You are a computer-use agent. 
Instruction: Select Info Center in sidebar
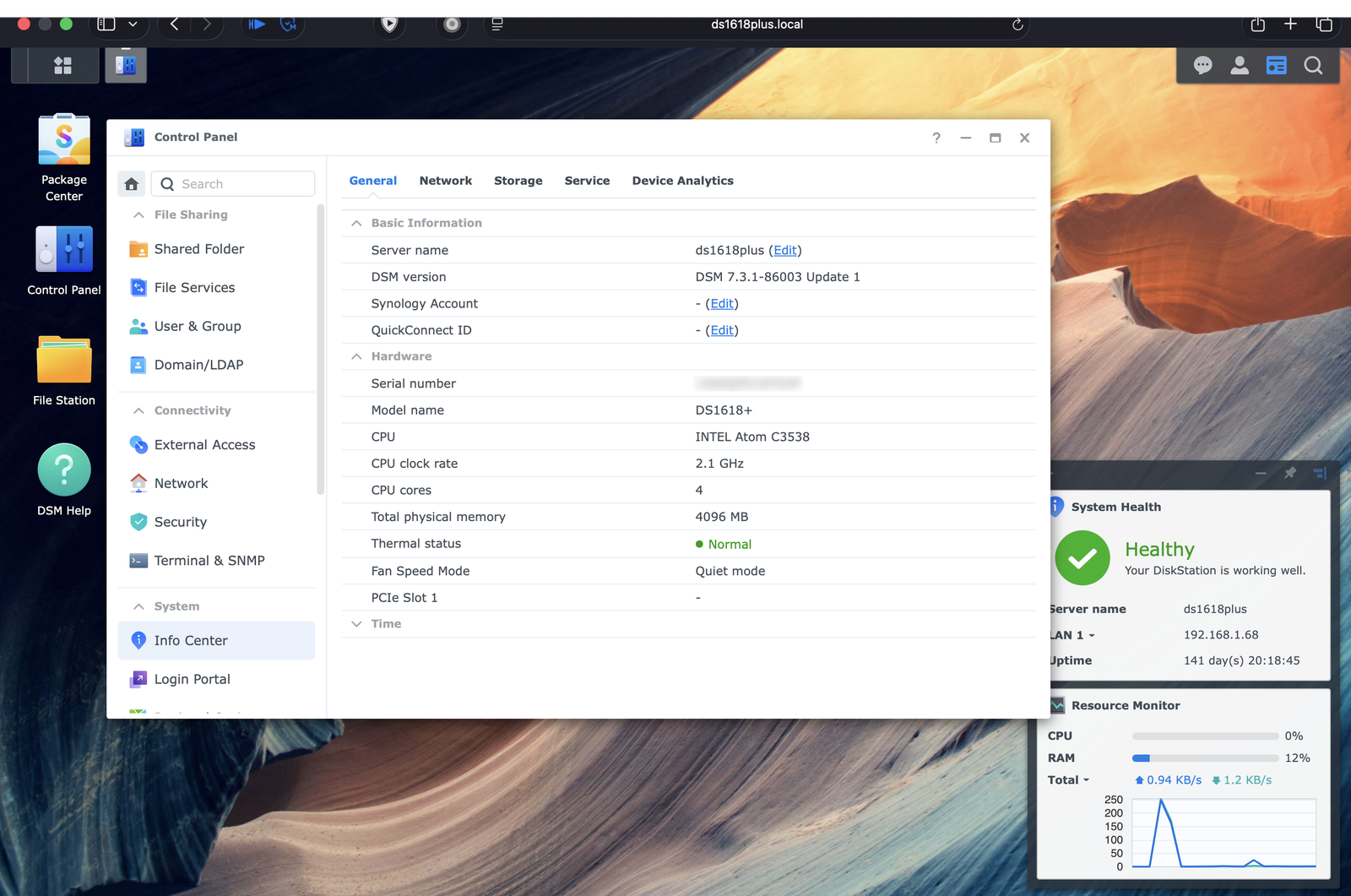pyautogui.click(x=216, y=641)
